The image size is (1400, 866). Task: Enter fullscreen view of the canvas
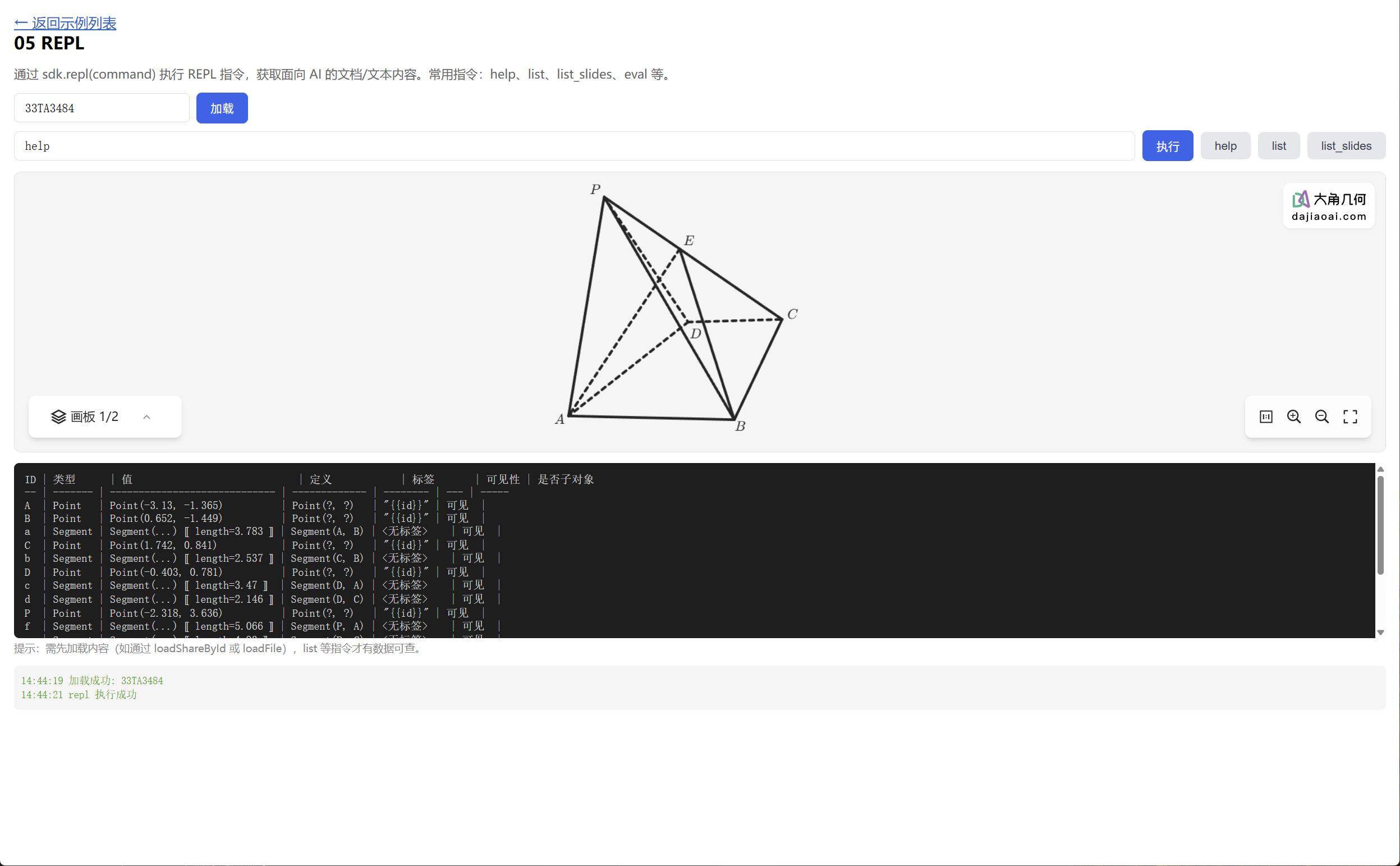click(1349, 417)
